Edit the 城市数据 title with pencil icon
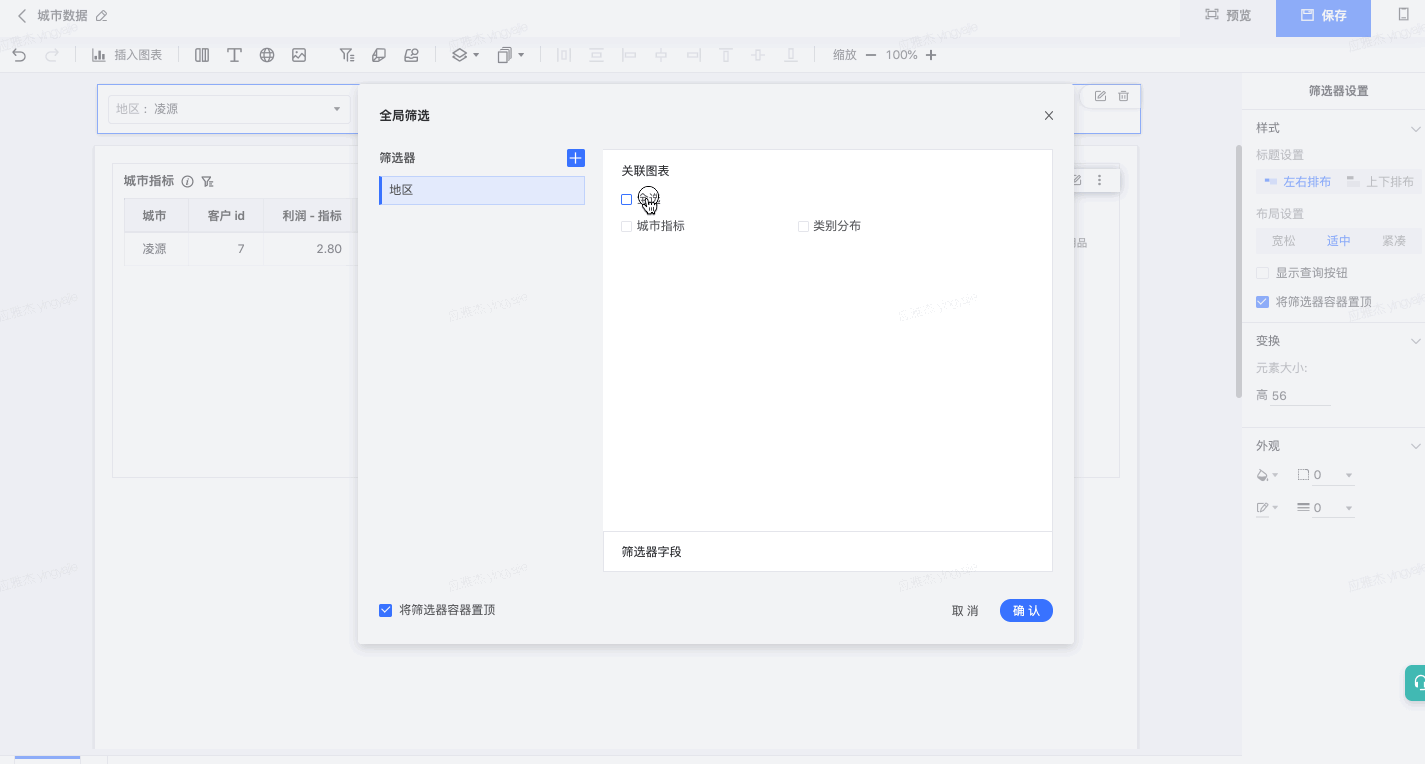Screen dimensions: 1425x764 tap(101, 16)
